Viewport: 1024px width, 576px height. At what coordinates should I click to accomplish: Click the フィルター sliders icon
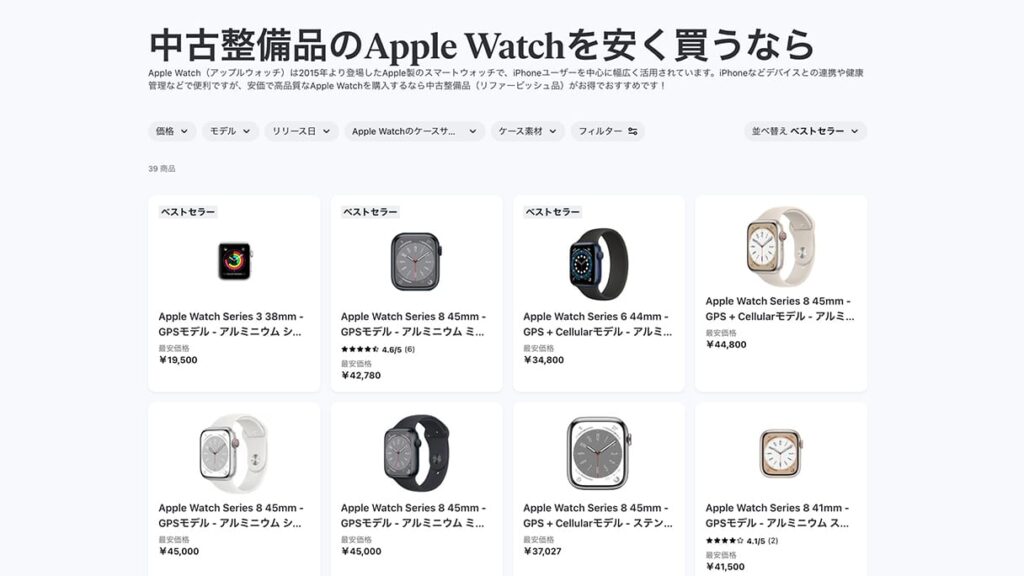(x=633, y=131)
